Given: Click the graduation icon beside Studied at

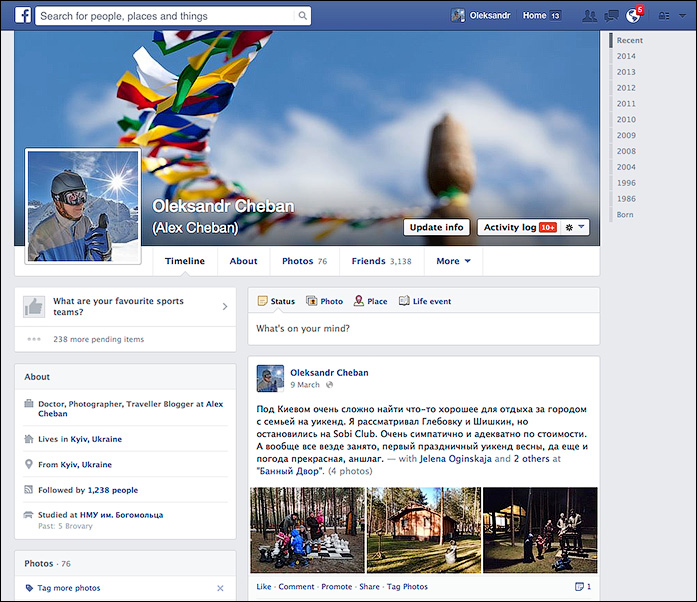Looking at the screenshot, I should tap(28, 515).
